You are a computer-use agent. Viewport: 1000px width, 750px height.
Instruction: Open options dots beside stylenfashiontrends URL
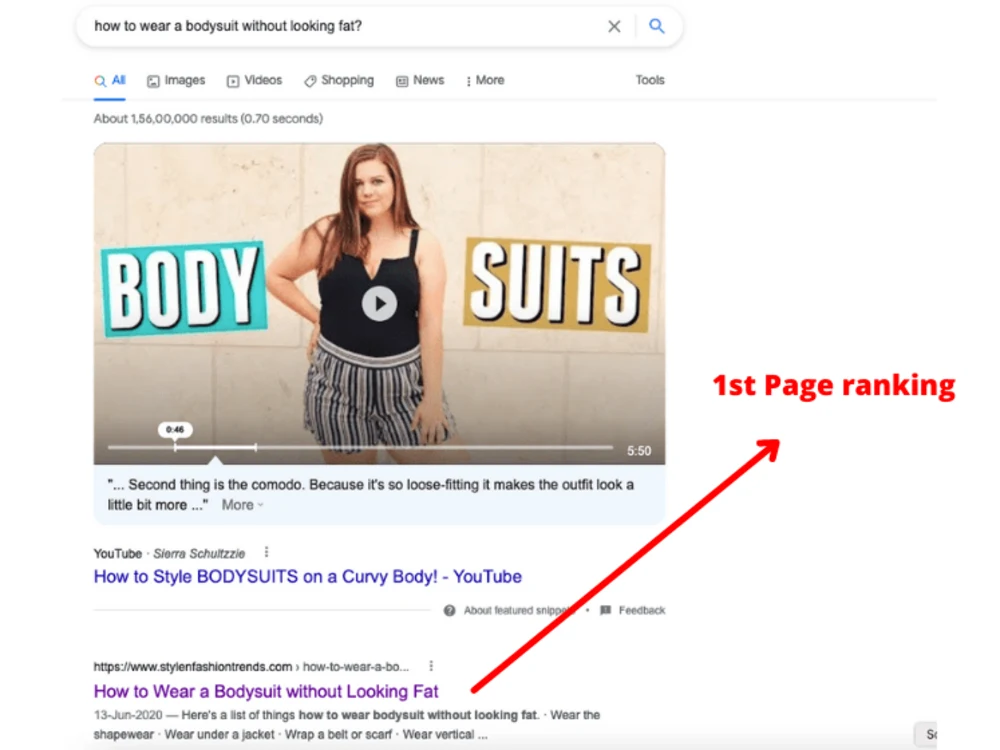tap(431, 666)
